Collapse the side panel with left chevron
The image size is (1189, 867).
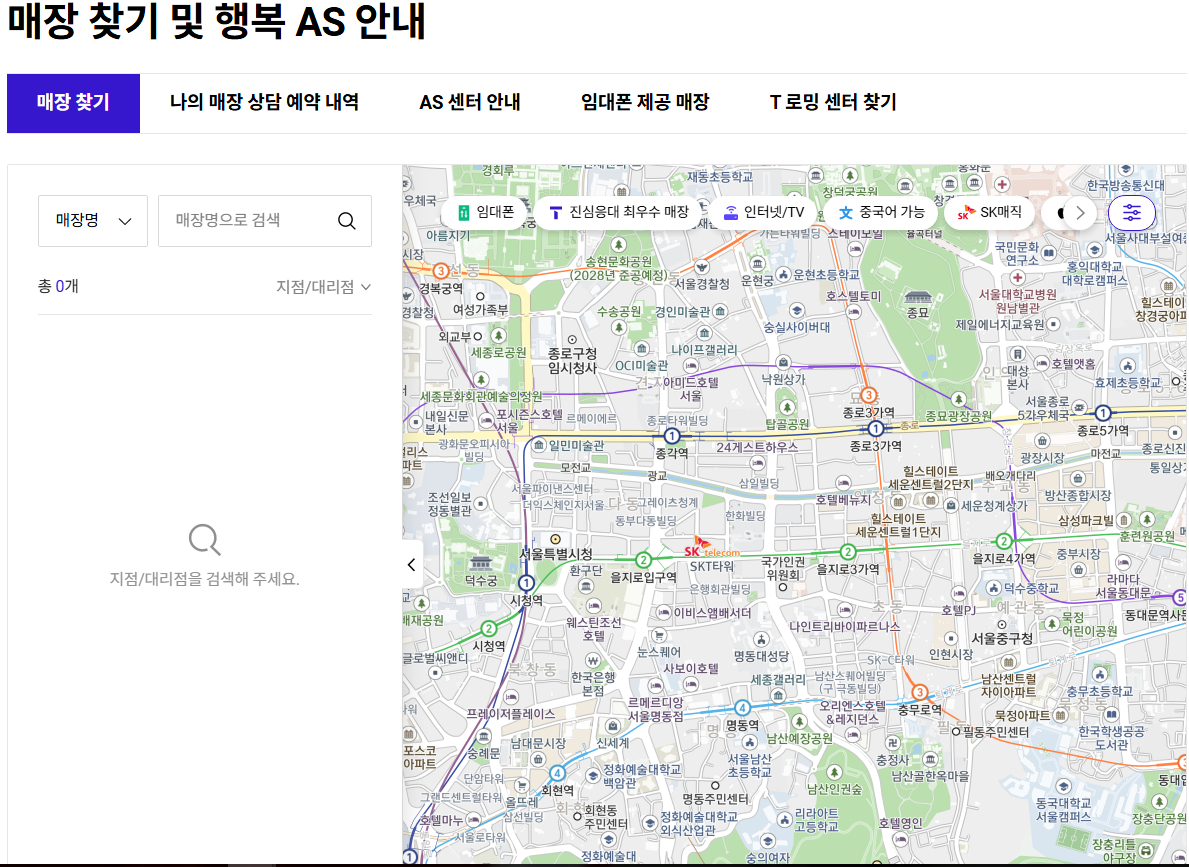pyautogui.click(x=412, y=564)
